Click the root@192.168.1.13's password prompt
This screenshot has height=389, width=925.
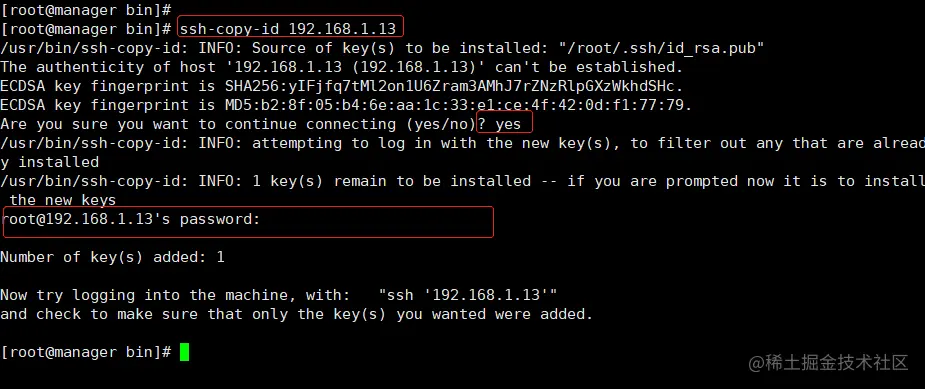click(130, 220)
